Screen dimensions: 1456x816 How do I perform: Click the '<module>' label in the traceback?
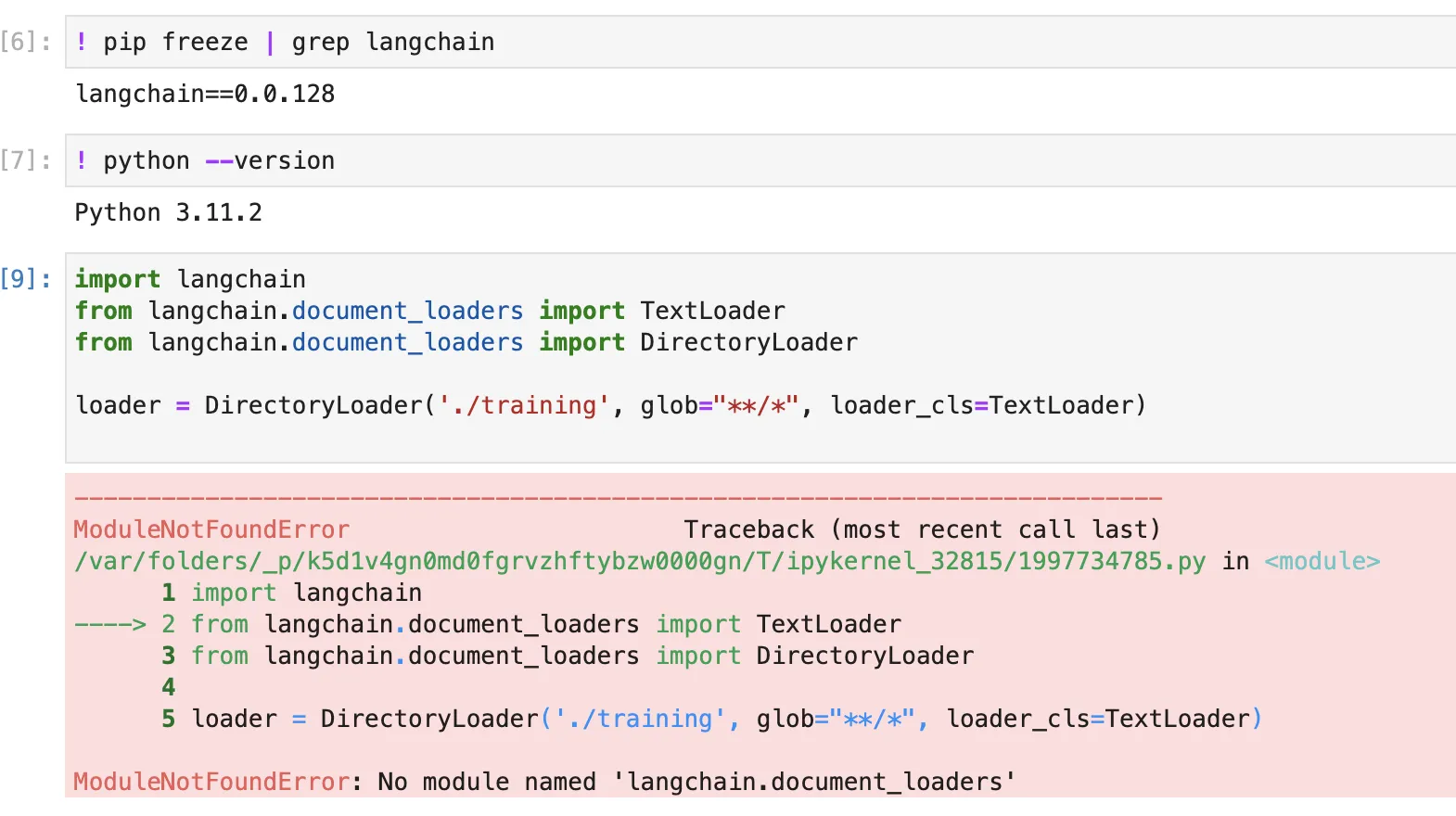pyautogui.click(x=1322, y=561)
